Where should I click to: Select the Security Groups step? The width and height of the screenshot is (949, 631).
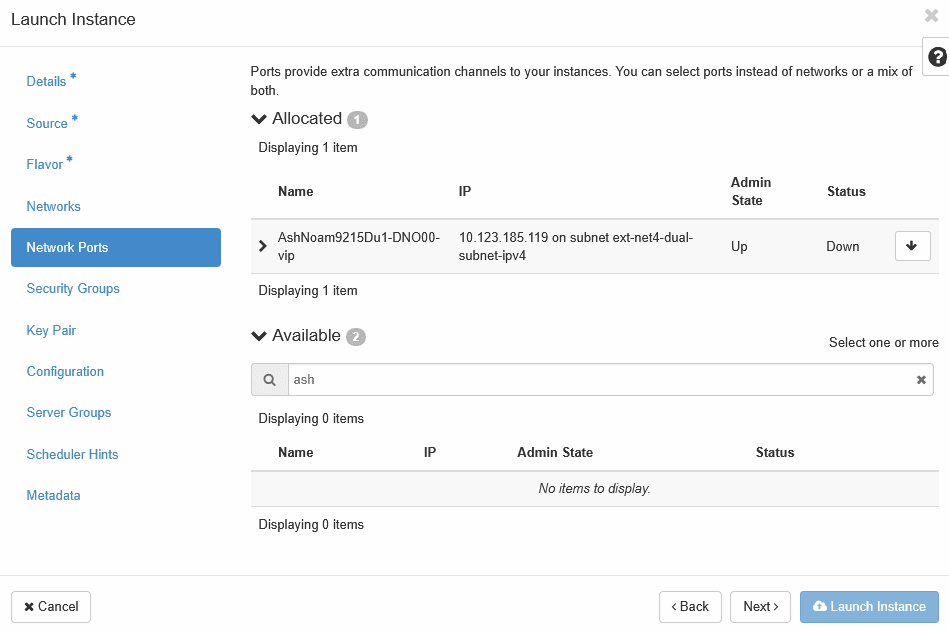73,289
